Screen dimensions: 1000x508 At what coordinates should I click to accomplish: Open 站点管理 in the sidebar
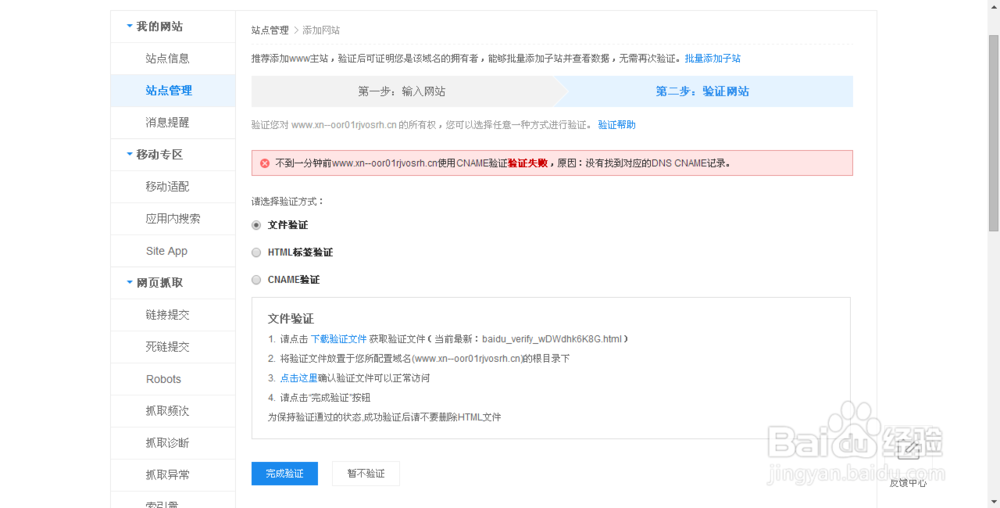coord(168,91)
